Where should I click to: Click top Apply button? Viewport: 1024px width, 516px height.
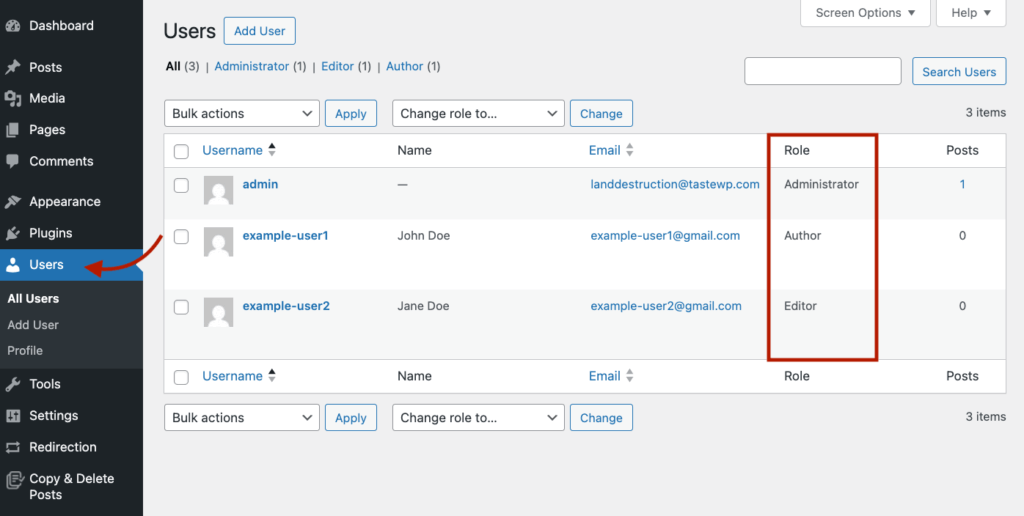pos(351,113)
